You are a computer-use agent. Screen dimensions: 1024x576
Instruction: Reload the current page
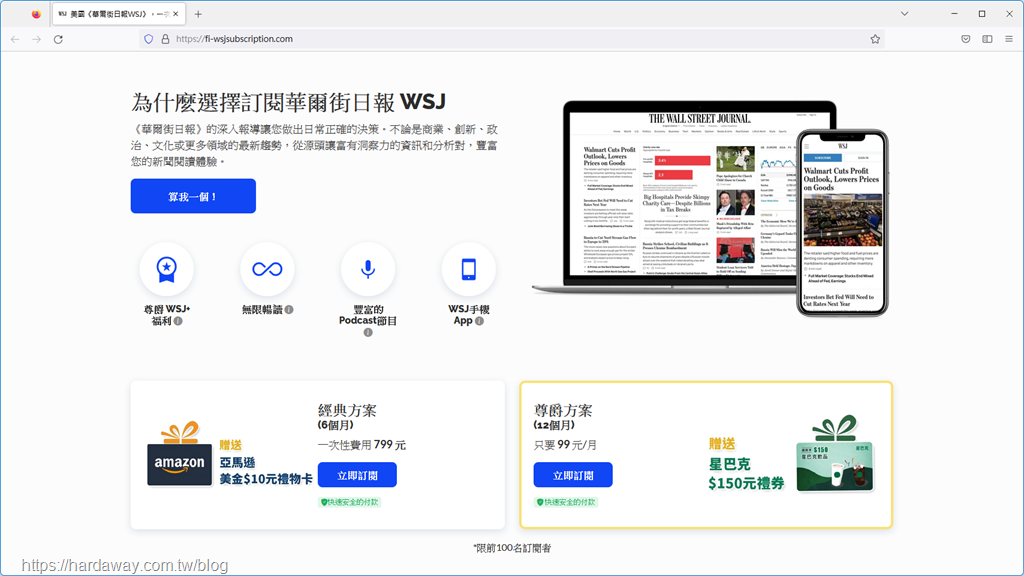[58, 39]
